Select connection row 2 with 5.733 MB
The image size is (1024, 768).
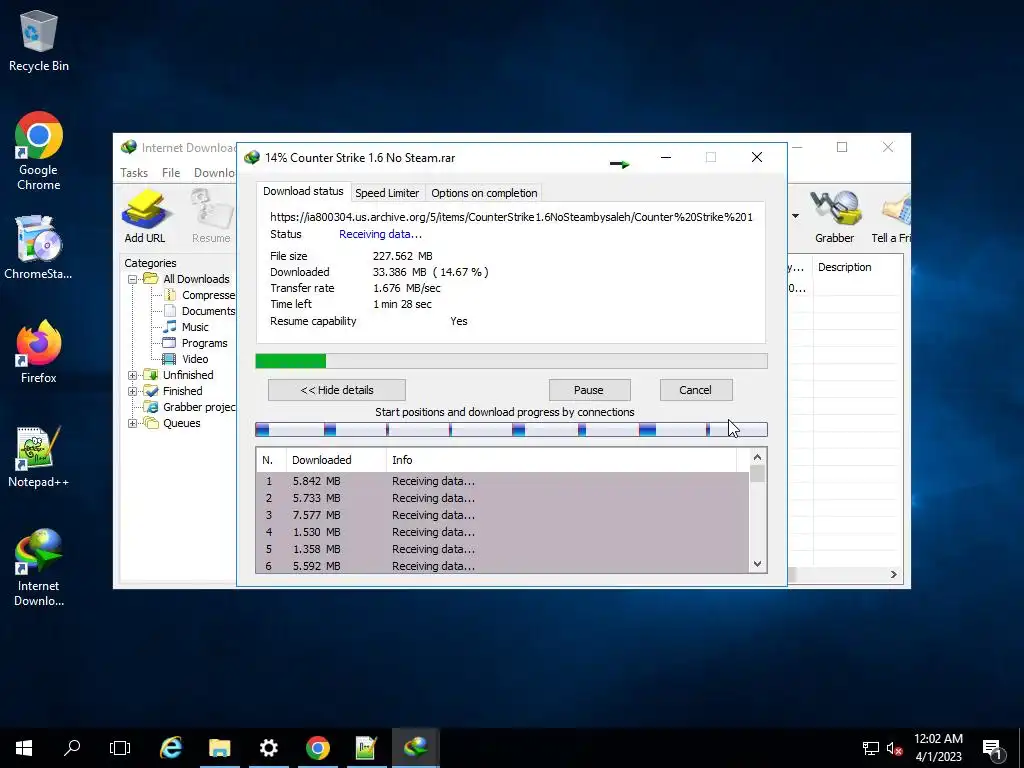pos(502,498)
